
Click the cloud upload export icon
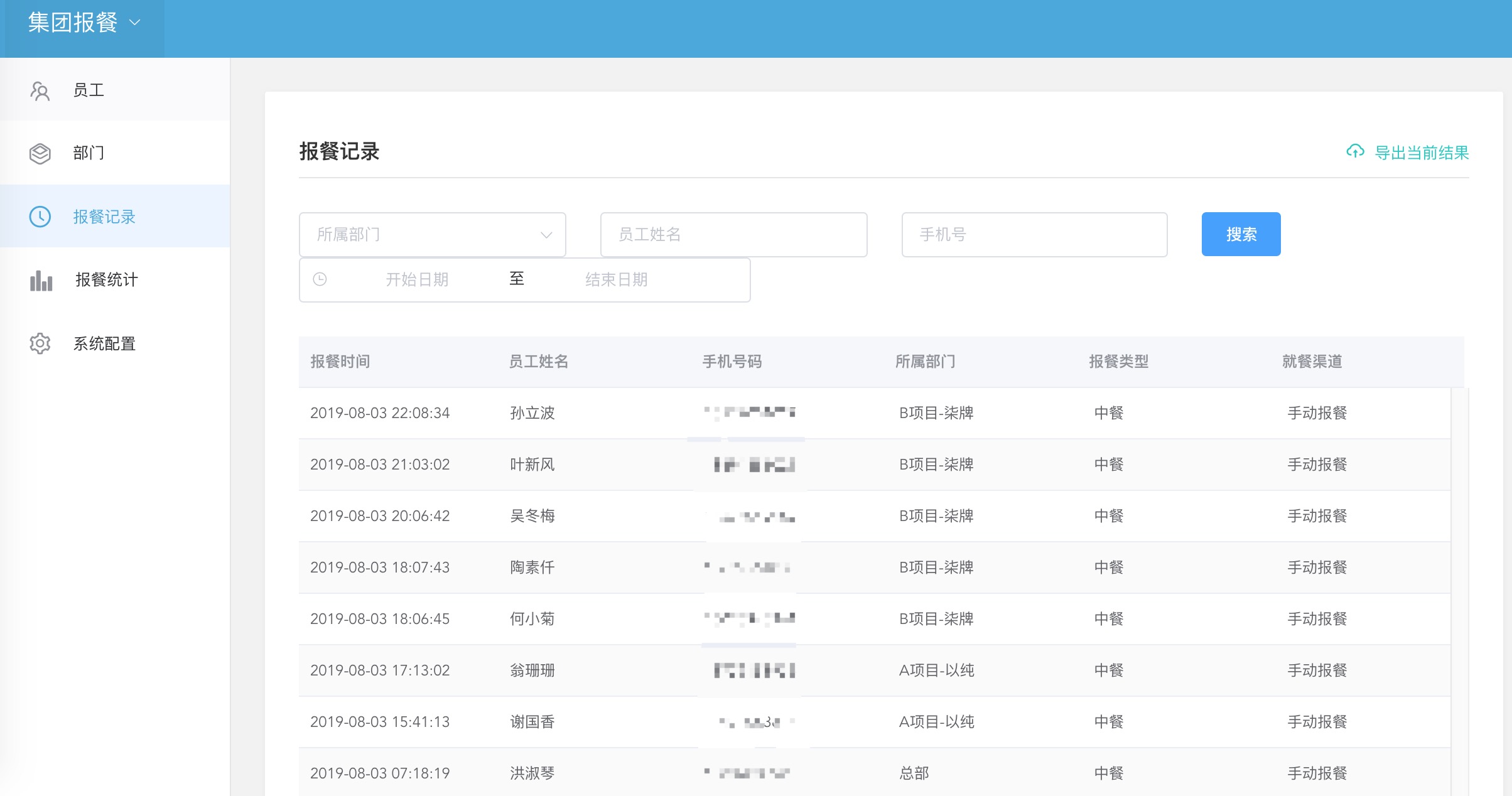tap(1355, 151)
